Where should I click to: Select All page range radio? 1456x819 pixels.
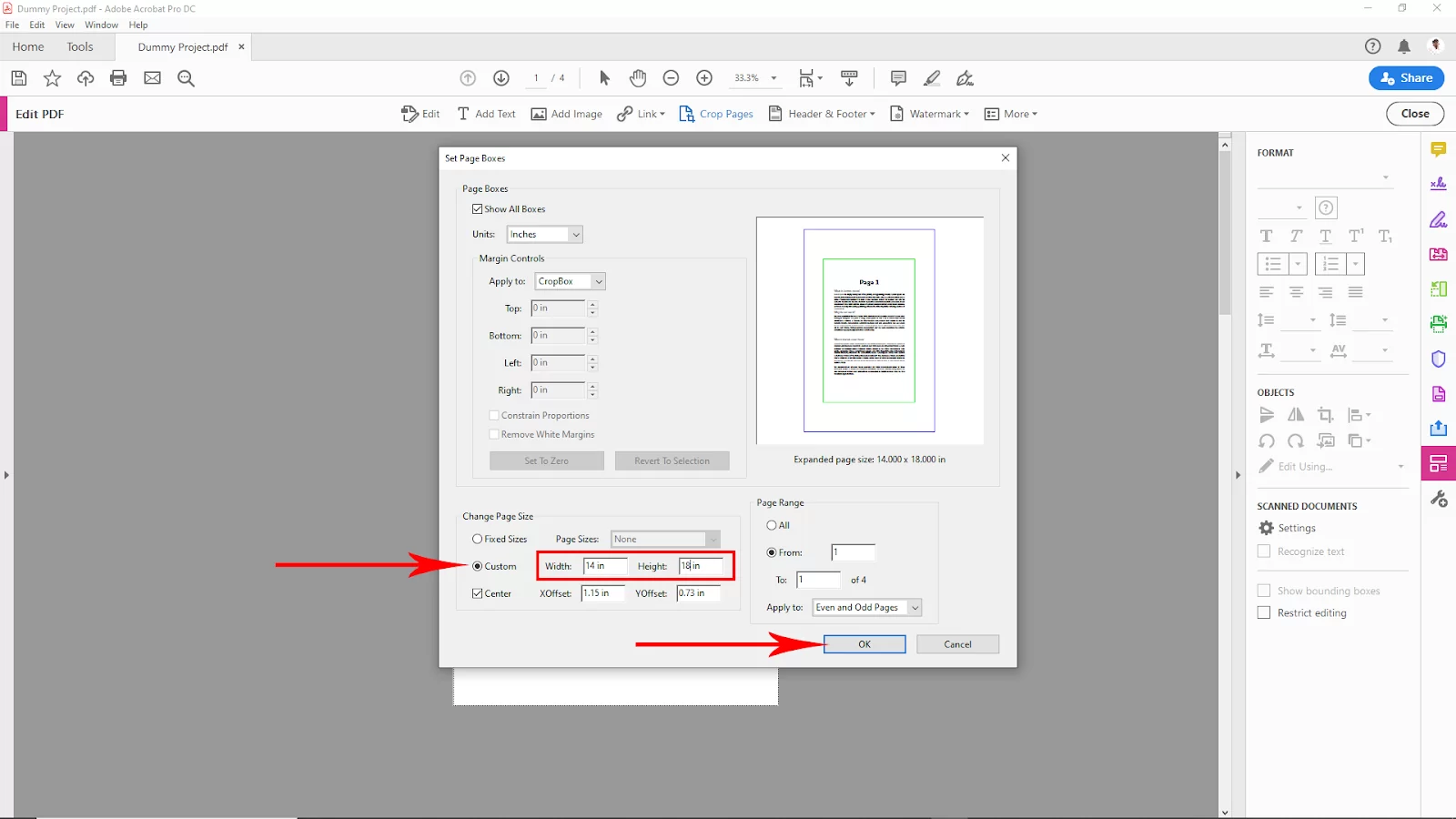(772, 525)
